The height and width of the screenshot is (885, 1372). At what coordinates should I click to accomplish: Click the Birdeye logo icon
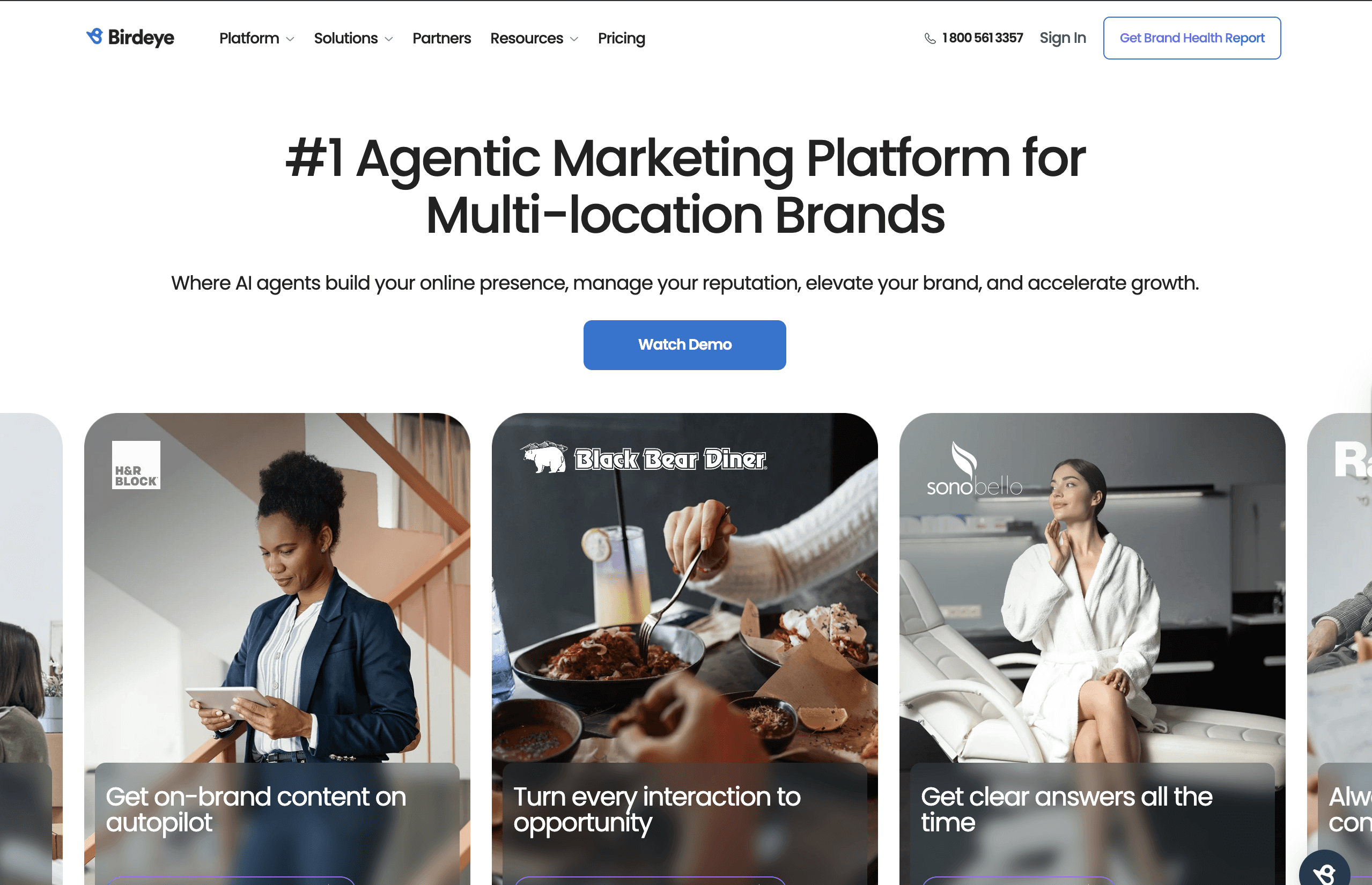(x=95, y=36)
